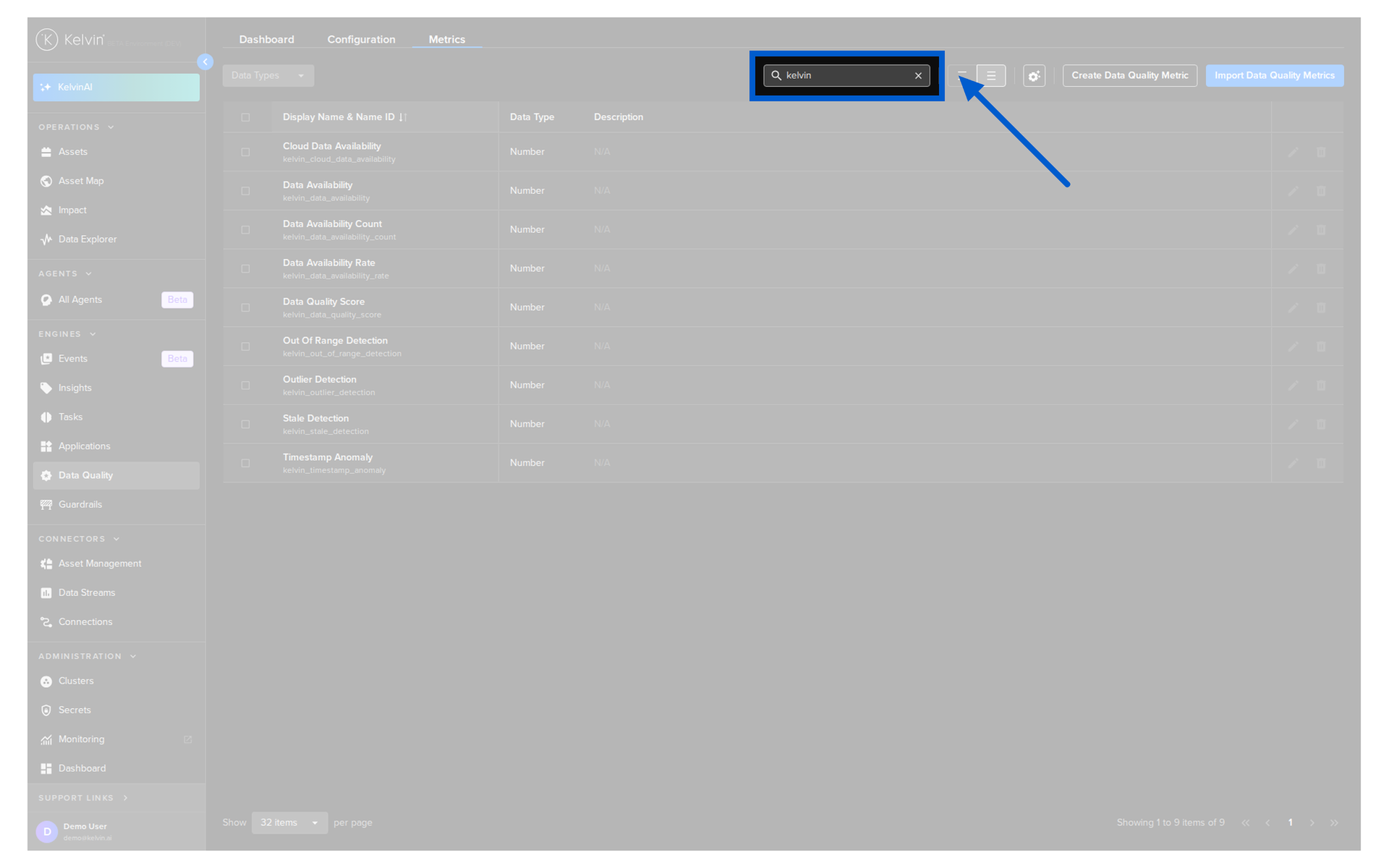The width and height of the screenshot is (1389, 868).
Task: Switch to the Configuration tab
Action: point(362,40)
